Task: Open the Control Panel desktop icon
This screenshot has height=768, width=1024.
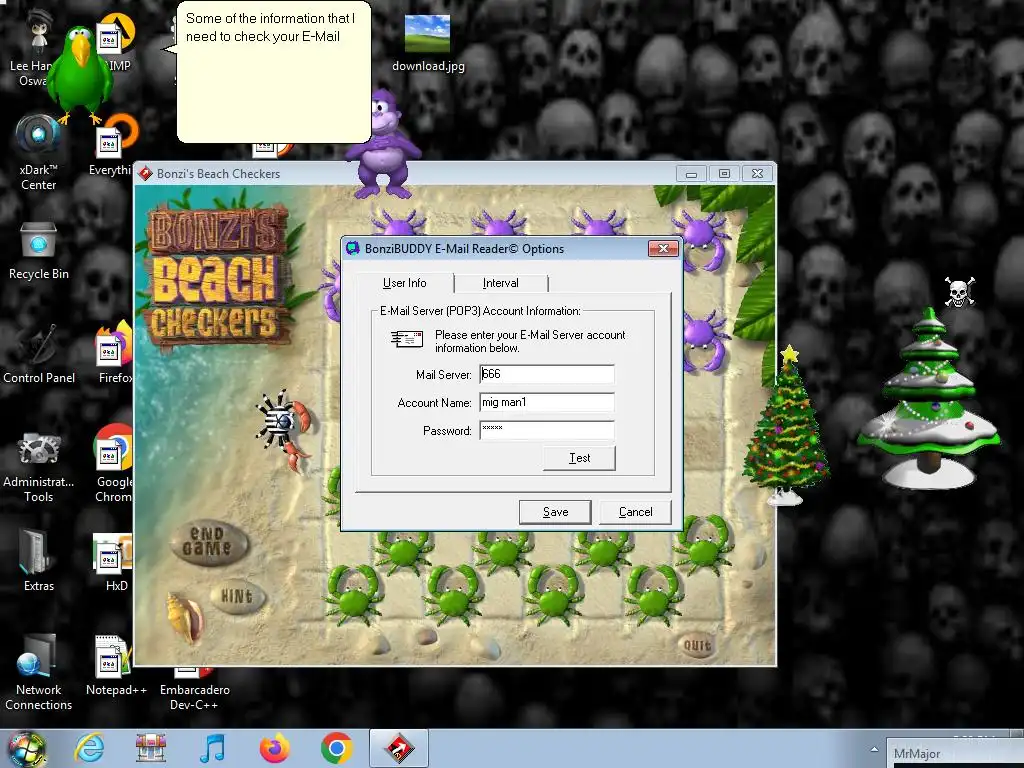Action: tap(39, 353)
